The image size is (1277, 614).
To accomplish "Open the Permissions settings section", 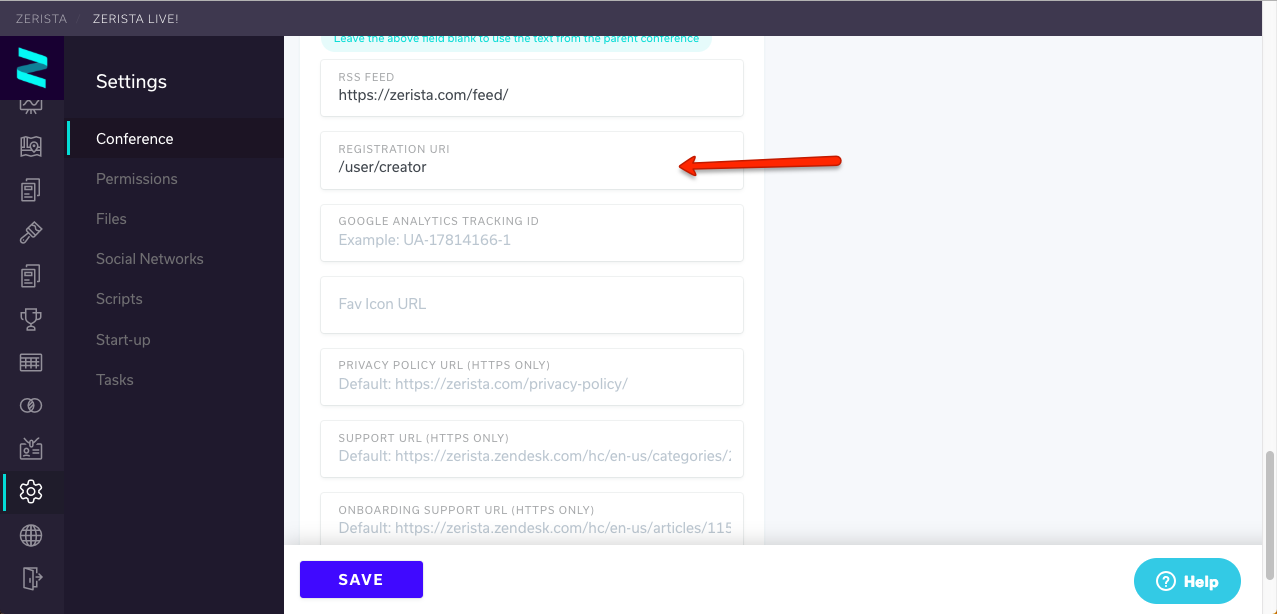I will (x=137, y=179).
